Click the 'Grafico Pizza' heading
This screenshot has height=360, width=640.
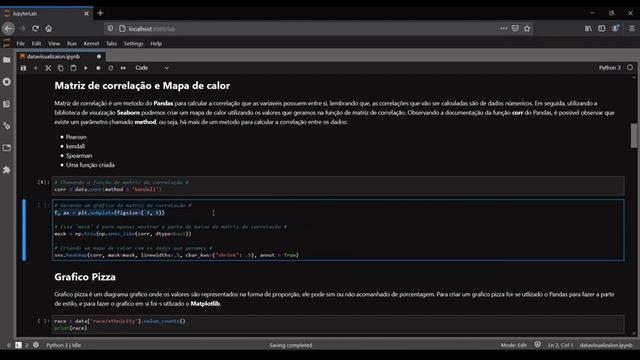click(85, 277)
